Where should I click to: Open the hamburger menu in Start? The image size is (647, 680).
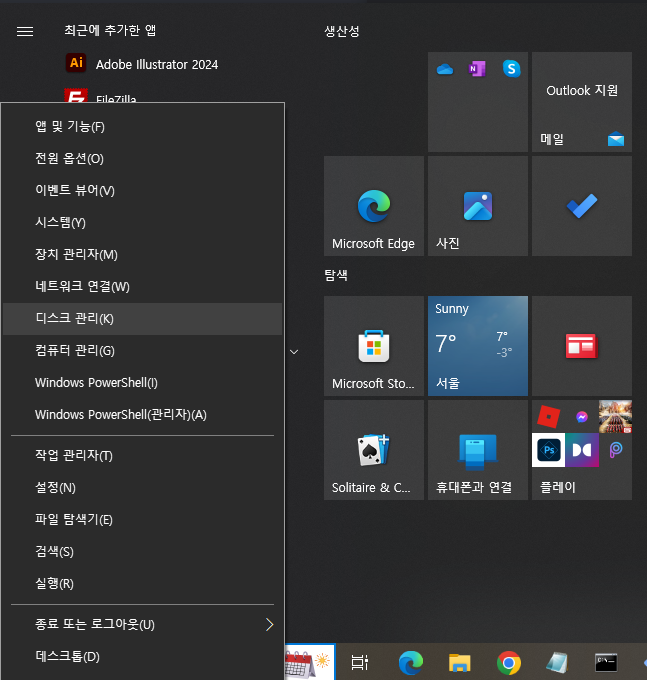[25, 31]
